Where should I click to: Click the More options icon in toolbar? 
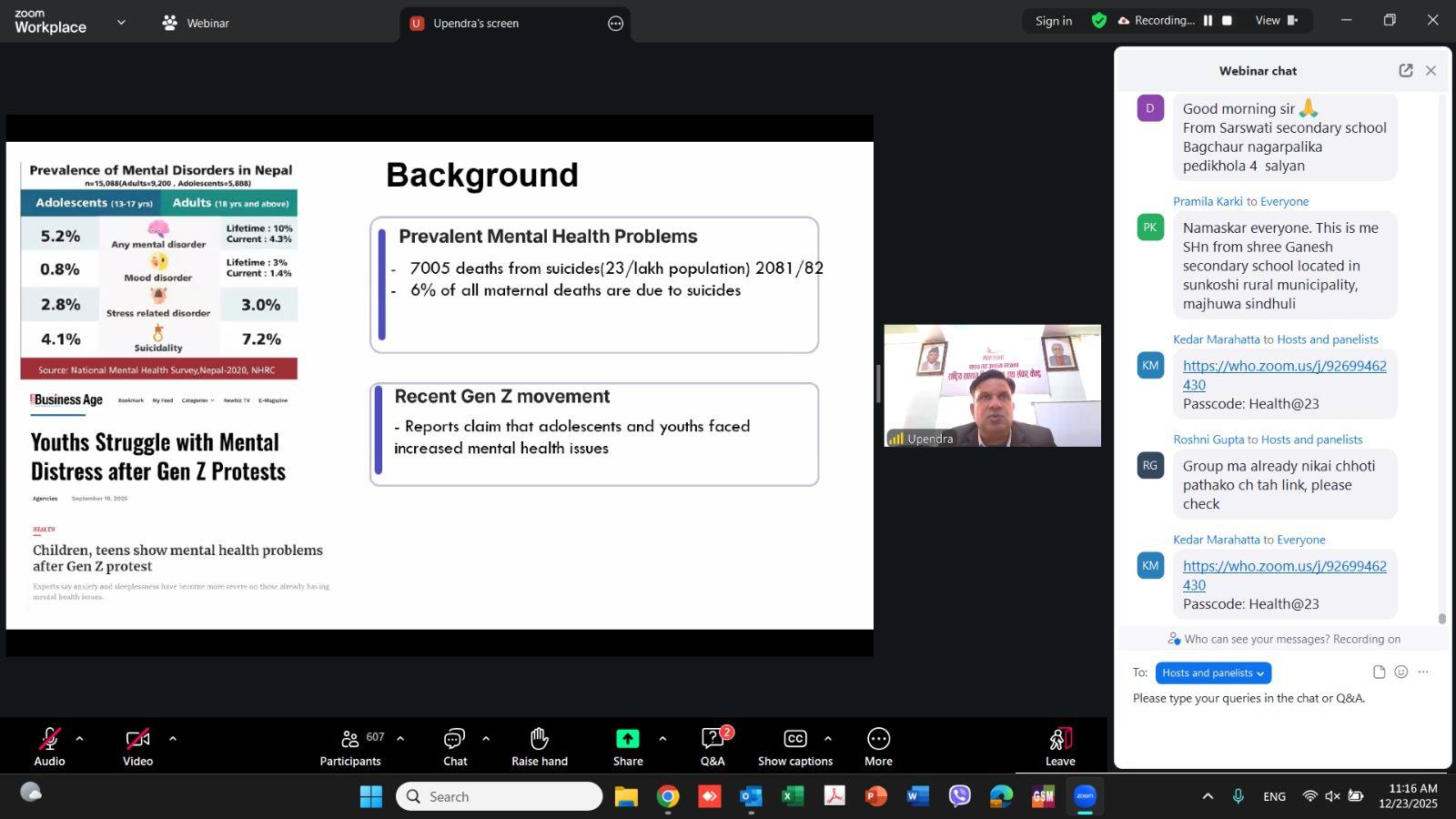(878, 738)
